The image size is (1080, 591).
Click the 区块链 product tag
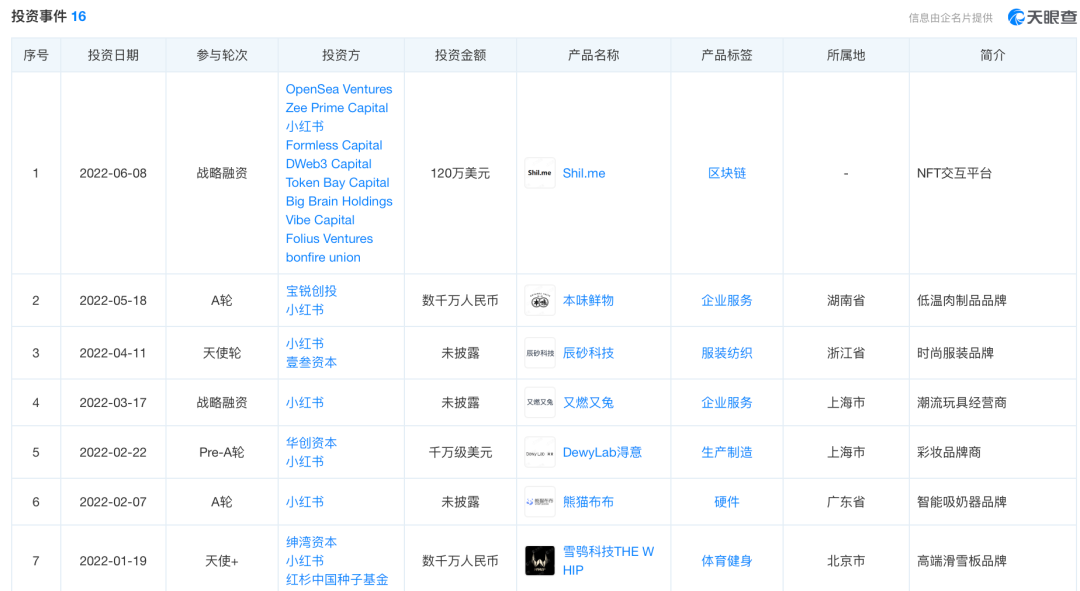[x=727, y=173]
